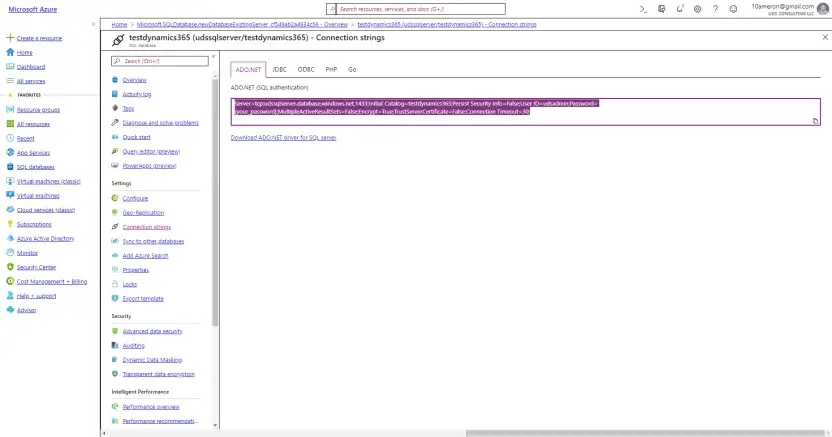This screenshot has height=437, width=832.
Task: Open Geo-Replication settings
Action: click(143, 213)
